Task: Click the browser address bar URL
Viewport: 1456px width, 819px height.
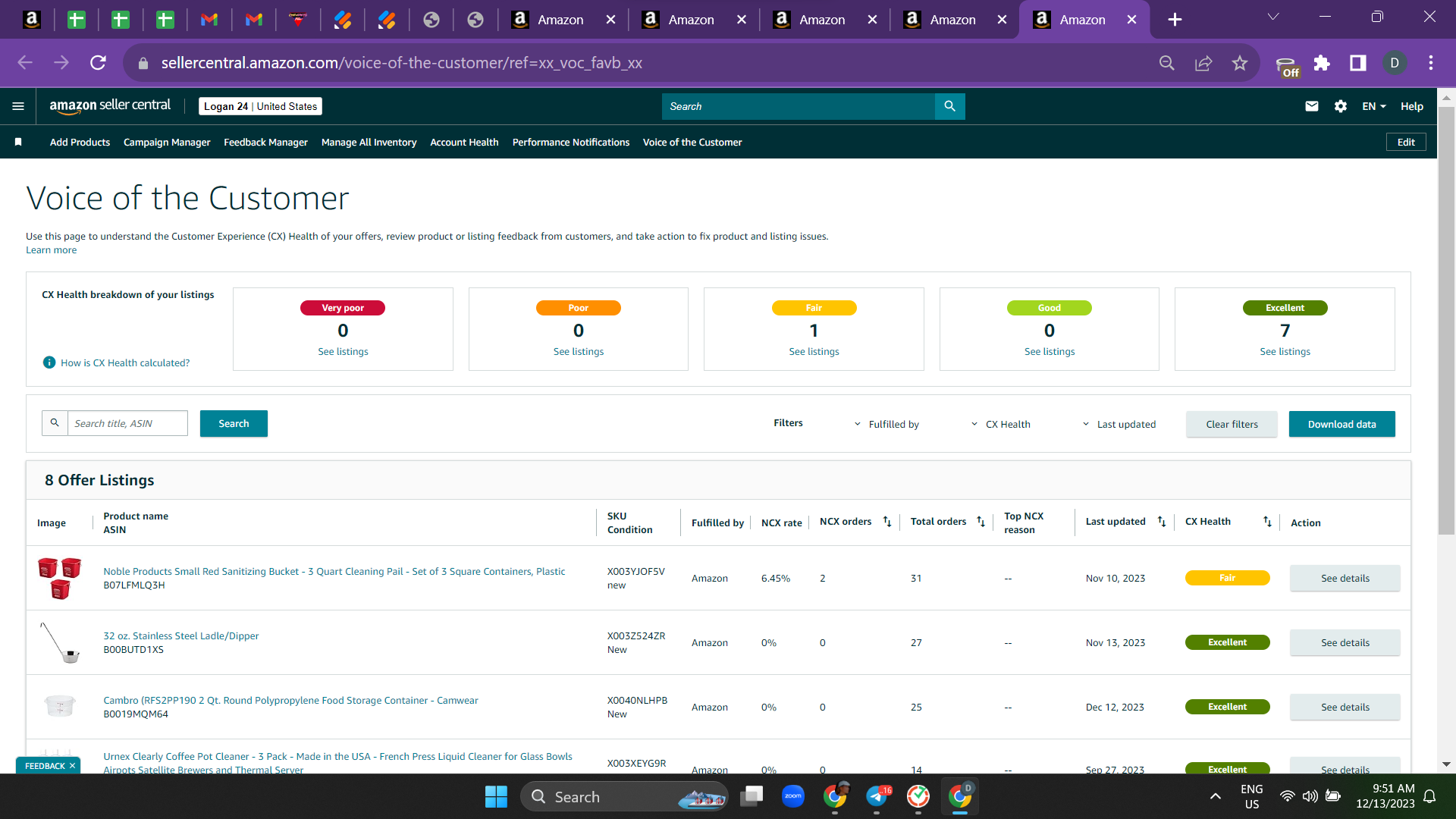Action: click(x=401, y=63)
